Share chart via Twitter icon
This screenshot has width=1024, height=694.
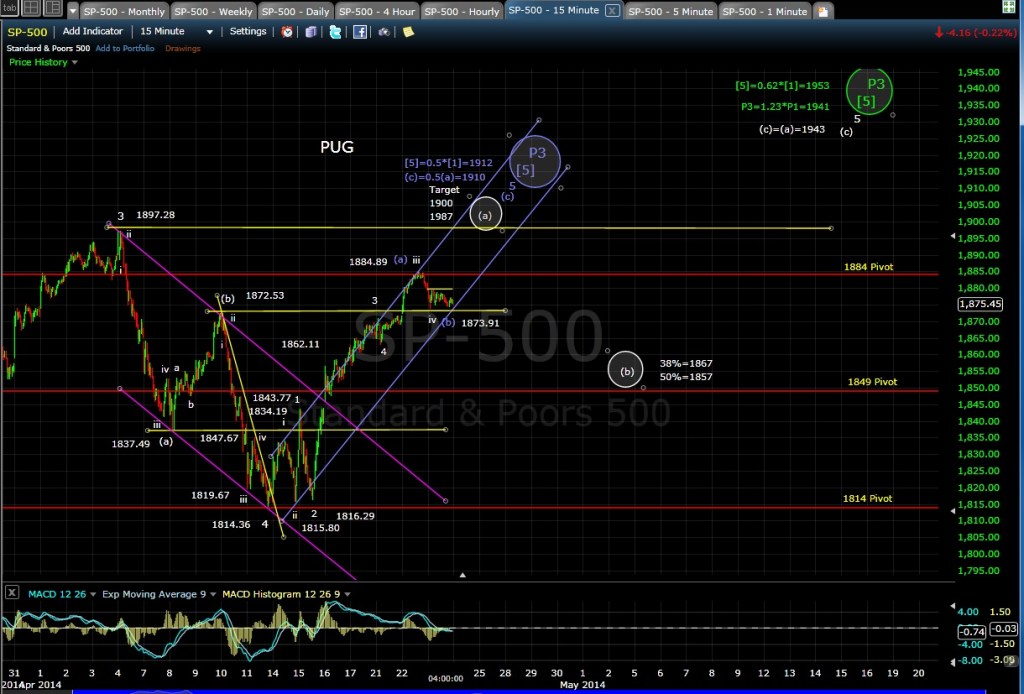pos(335,32)
